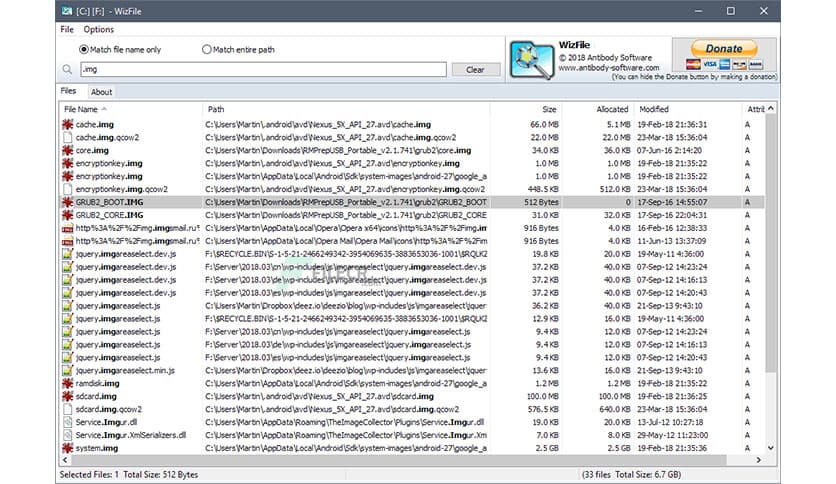Click the vertical scrollbar down arrow

[770, 448]
